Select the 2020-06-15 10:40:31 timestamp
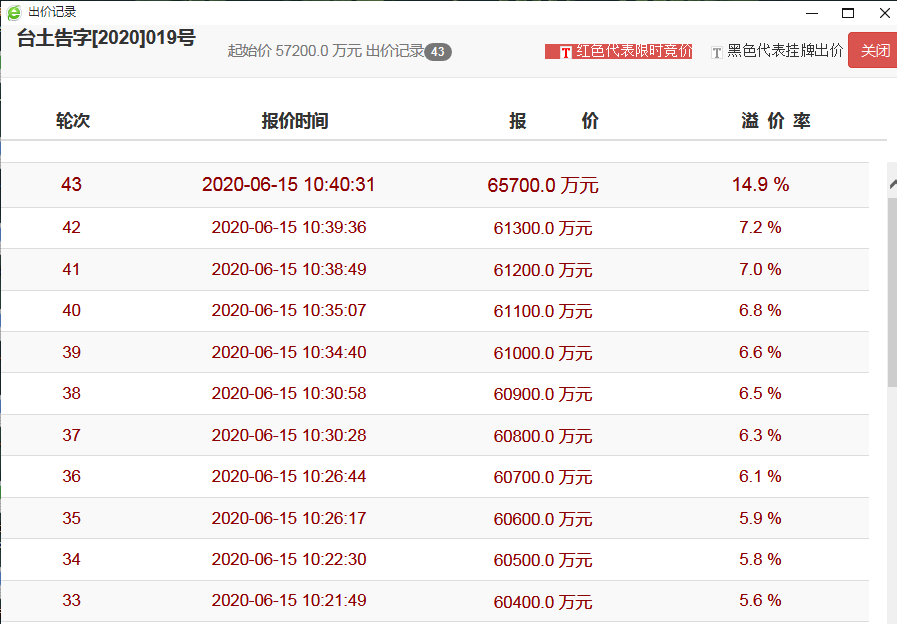Screen dimensions: 897x624 point(288,184)
